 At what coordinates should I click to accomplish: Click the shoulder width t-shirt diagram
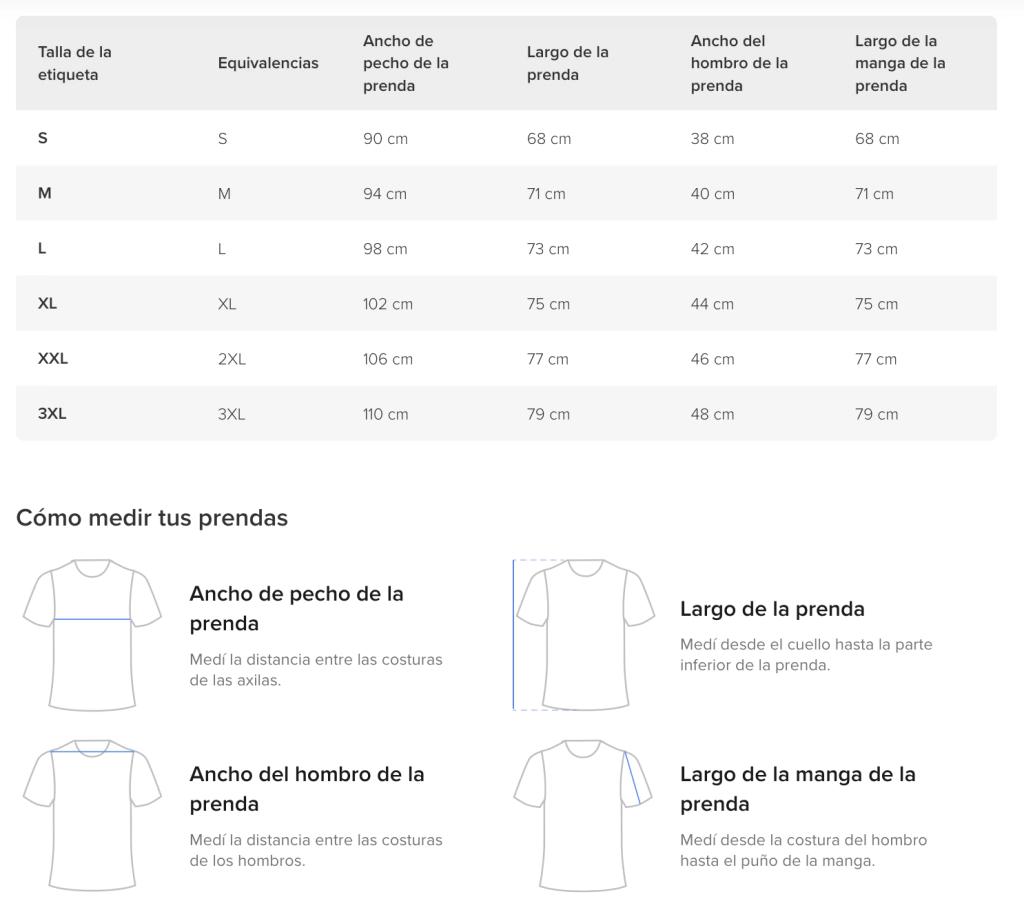[x=93, y=814]
